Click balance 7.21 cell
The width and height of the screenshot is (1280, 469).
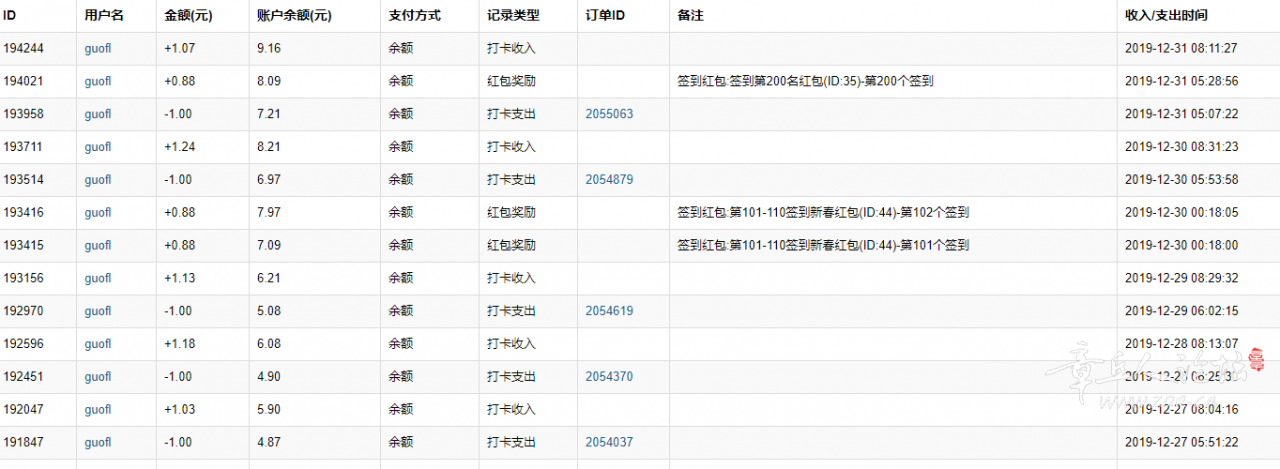(x=268, y=114)
